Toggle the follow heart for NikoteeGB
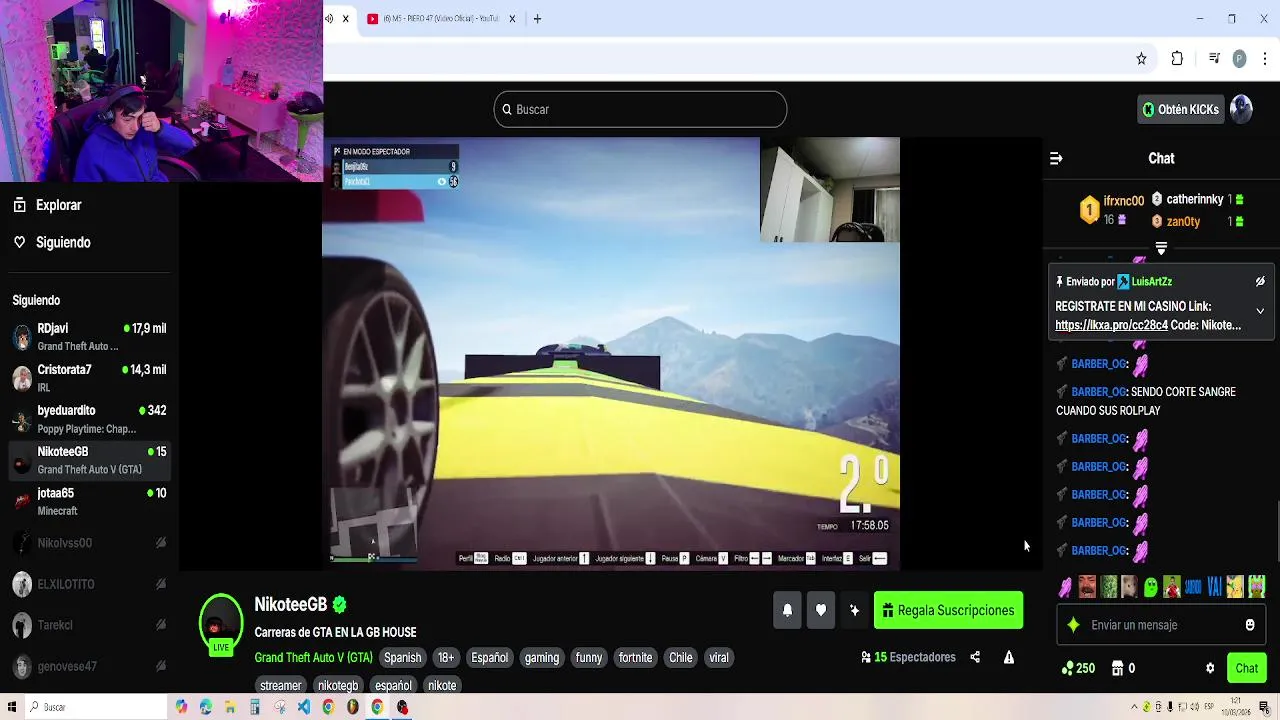1280x720 pixels. click(x=821, y=610)
